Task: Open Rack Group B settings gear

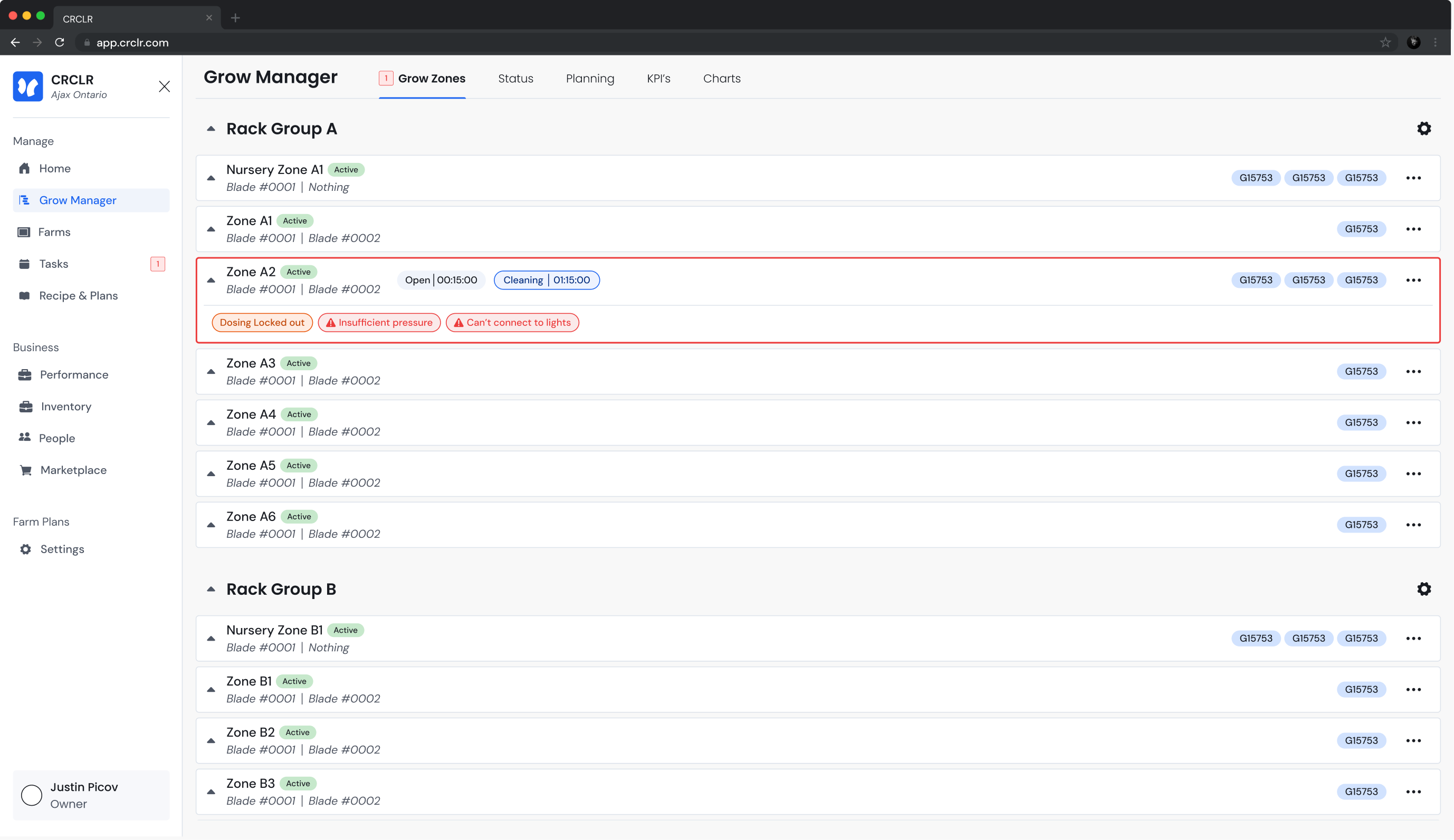Action: click(x=1423, y=588)
